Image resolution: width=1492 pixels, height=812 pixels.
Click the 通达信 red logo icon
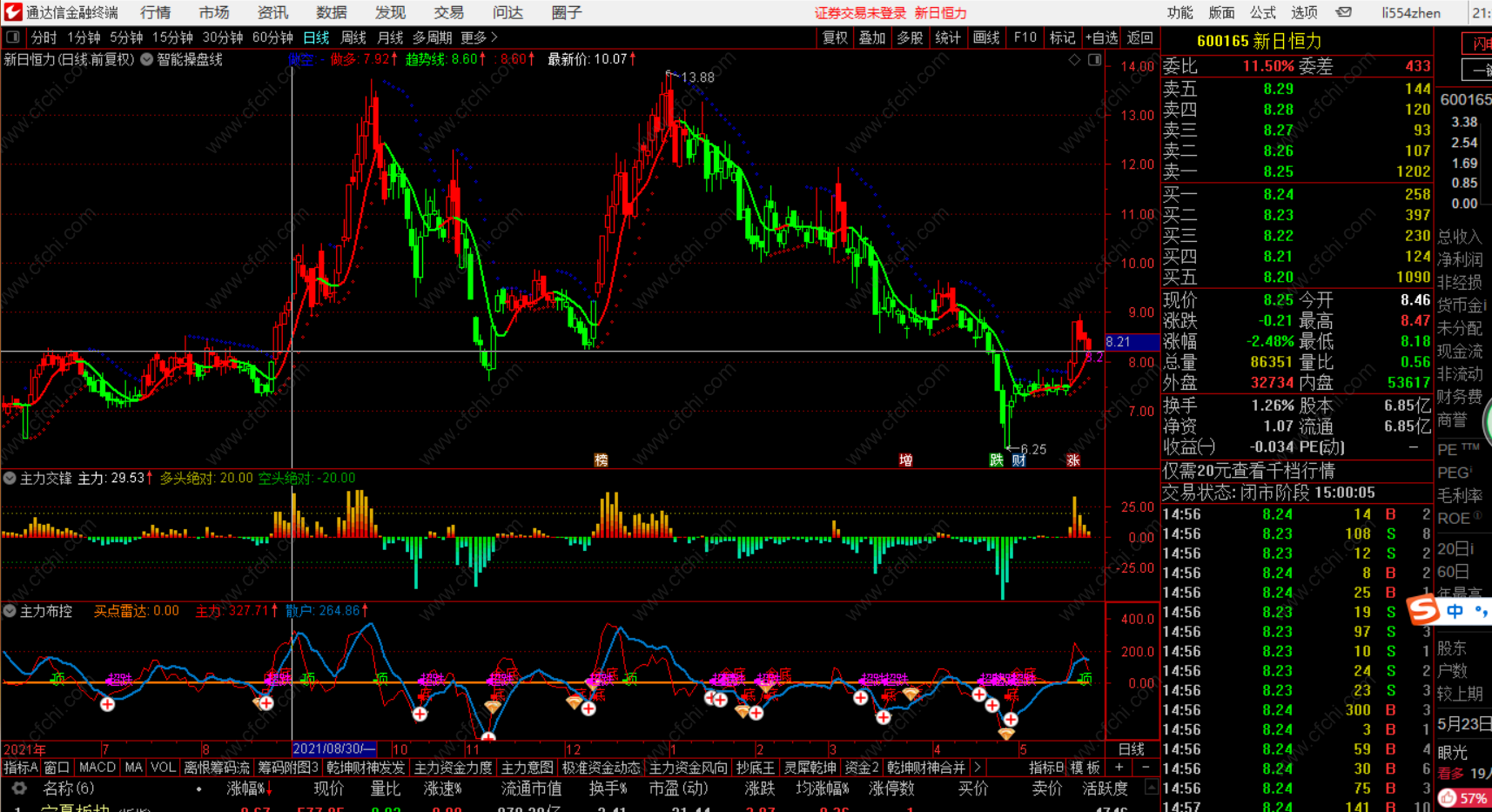point(13,12)
